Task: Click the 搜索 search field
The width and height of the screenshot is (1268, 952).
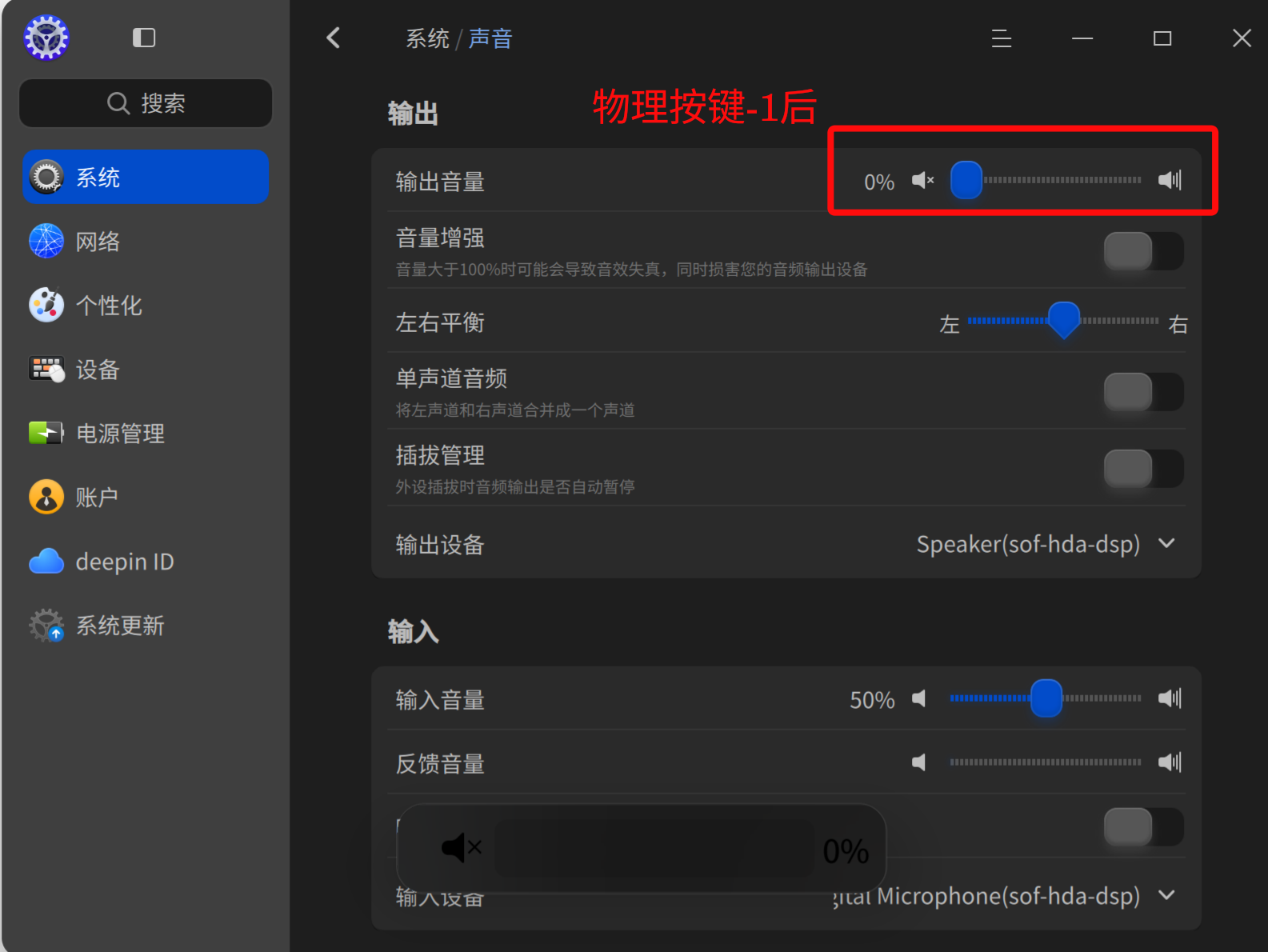Action: click(x=146, y=103)
